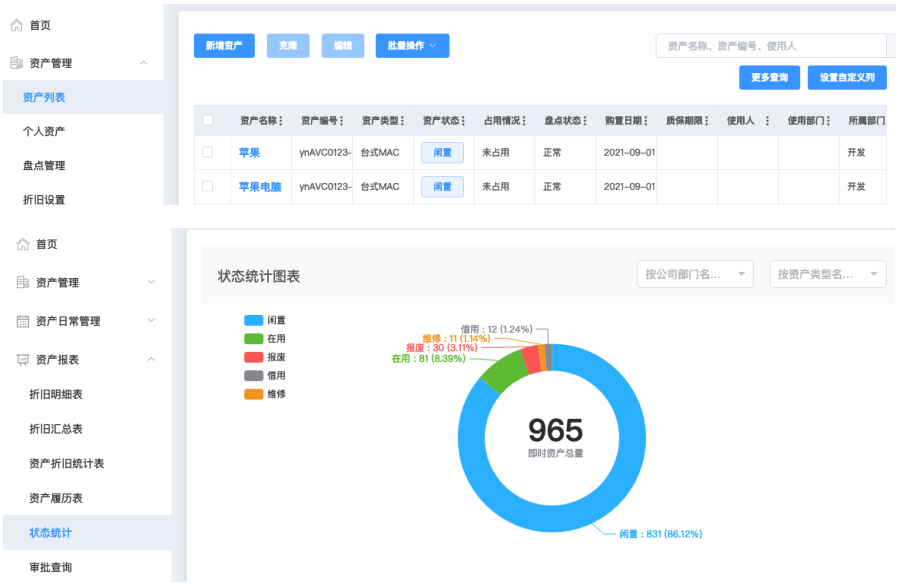Open the 批量操作 dropdown
Screen dimensions: 903x587
412,46
